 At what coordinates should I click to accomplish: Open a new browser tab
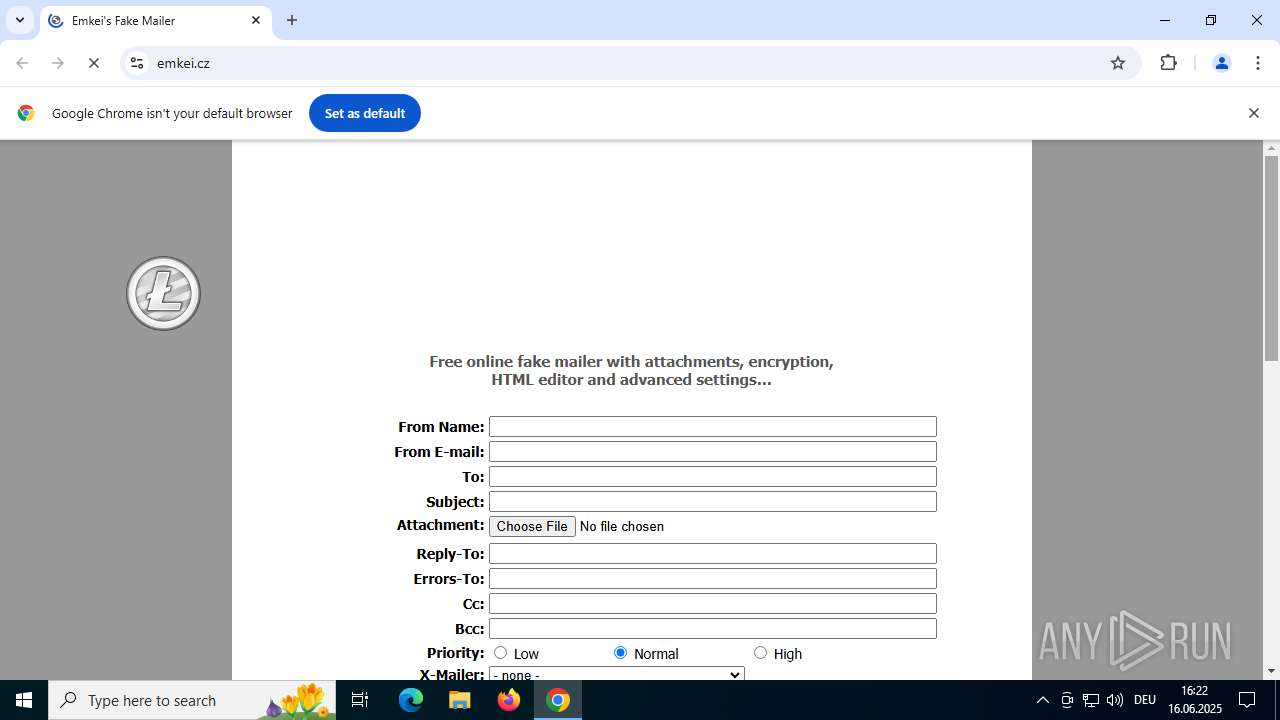point(292,20)
